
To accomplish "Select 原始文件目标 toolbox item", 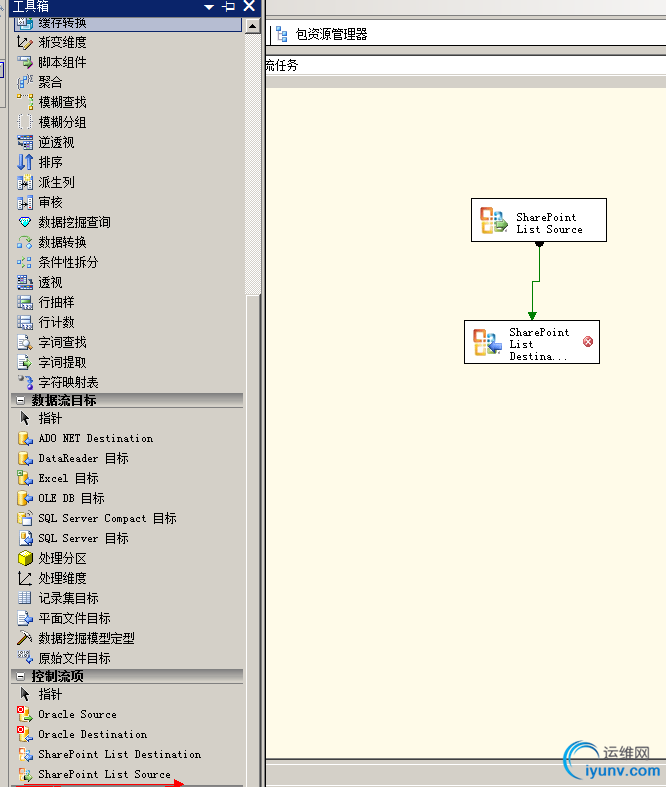I will 64,658.
